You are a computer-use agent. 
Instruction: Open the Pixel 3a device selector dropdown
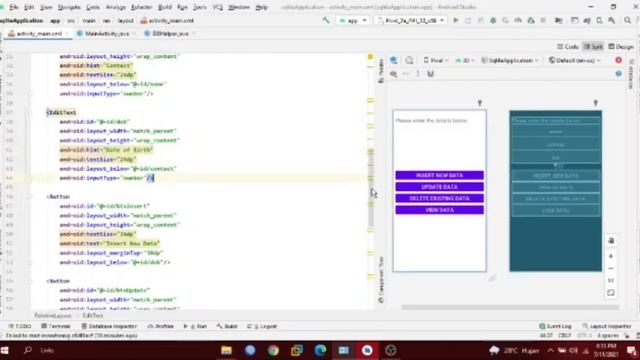click(410, 20)
